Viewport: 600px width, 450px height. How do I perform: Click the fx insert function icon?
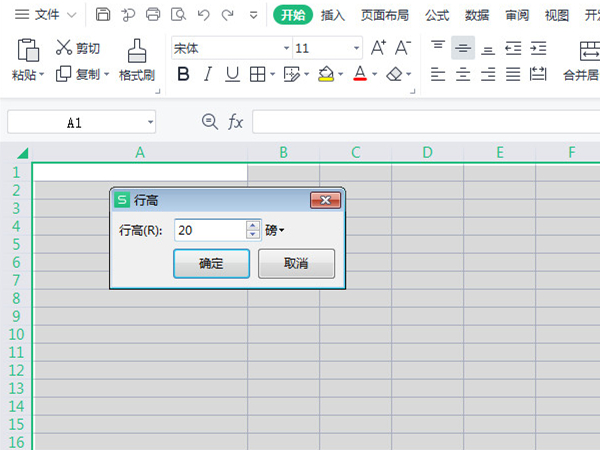(235, 122)
